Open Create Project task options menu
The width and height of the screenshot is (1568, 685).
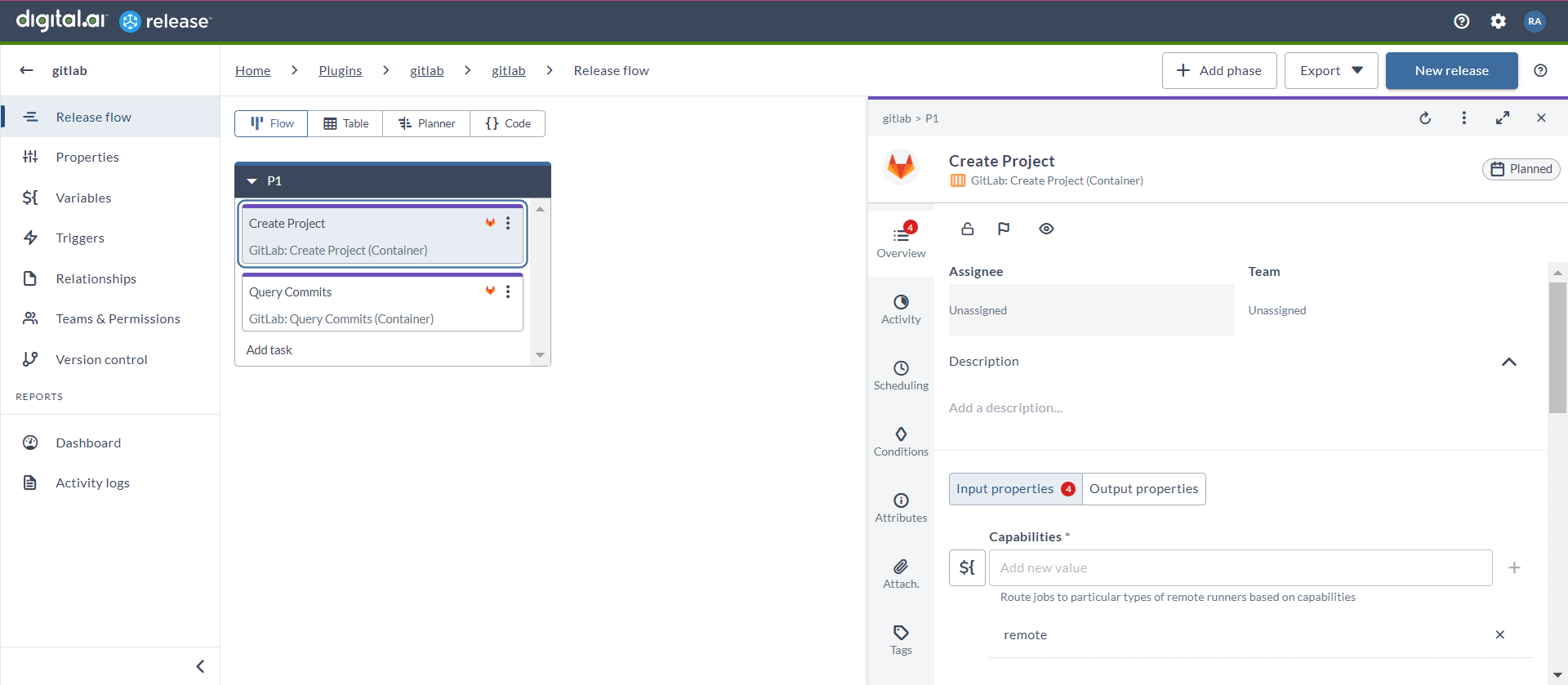tap(508, 223)
